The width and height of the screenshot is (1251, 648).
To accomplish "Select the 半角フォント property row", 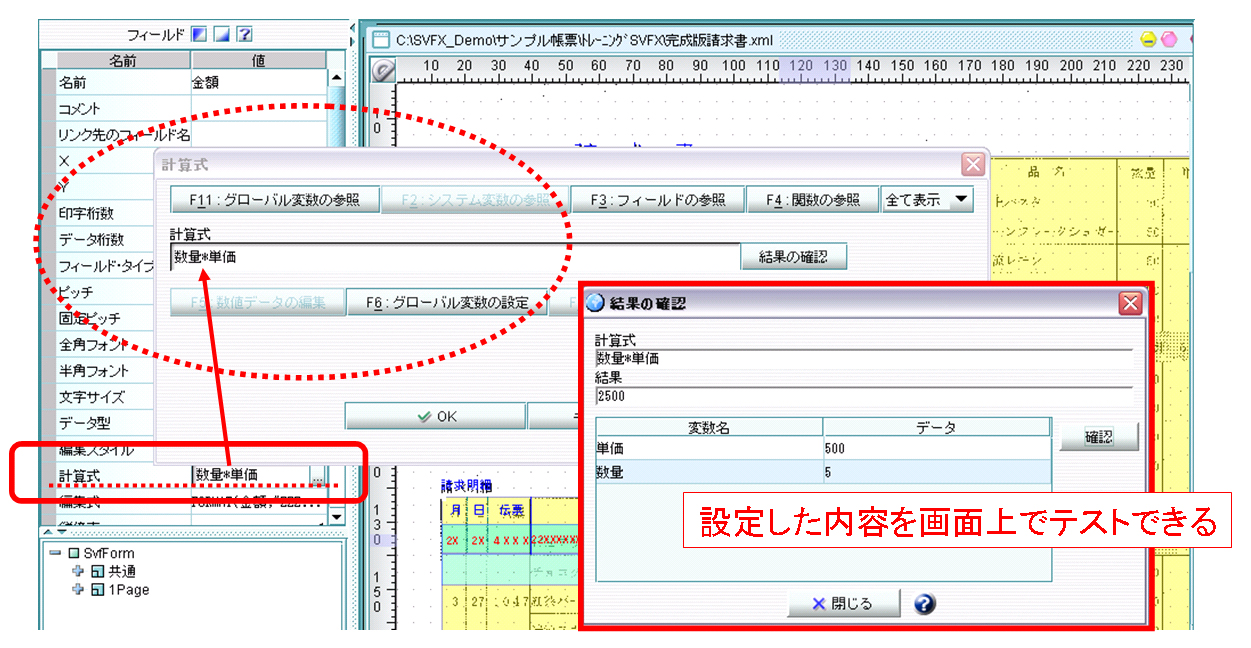I will click(x=104, y=371).
